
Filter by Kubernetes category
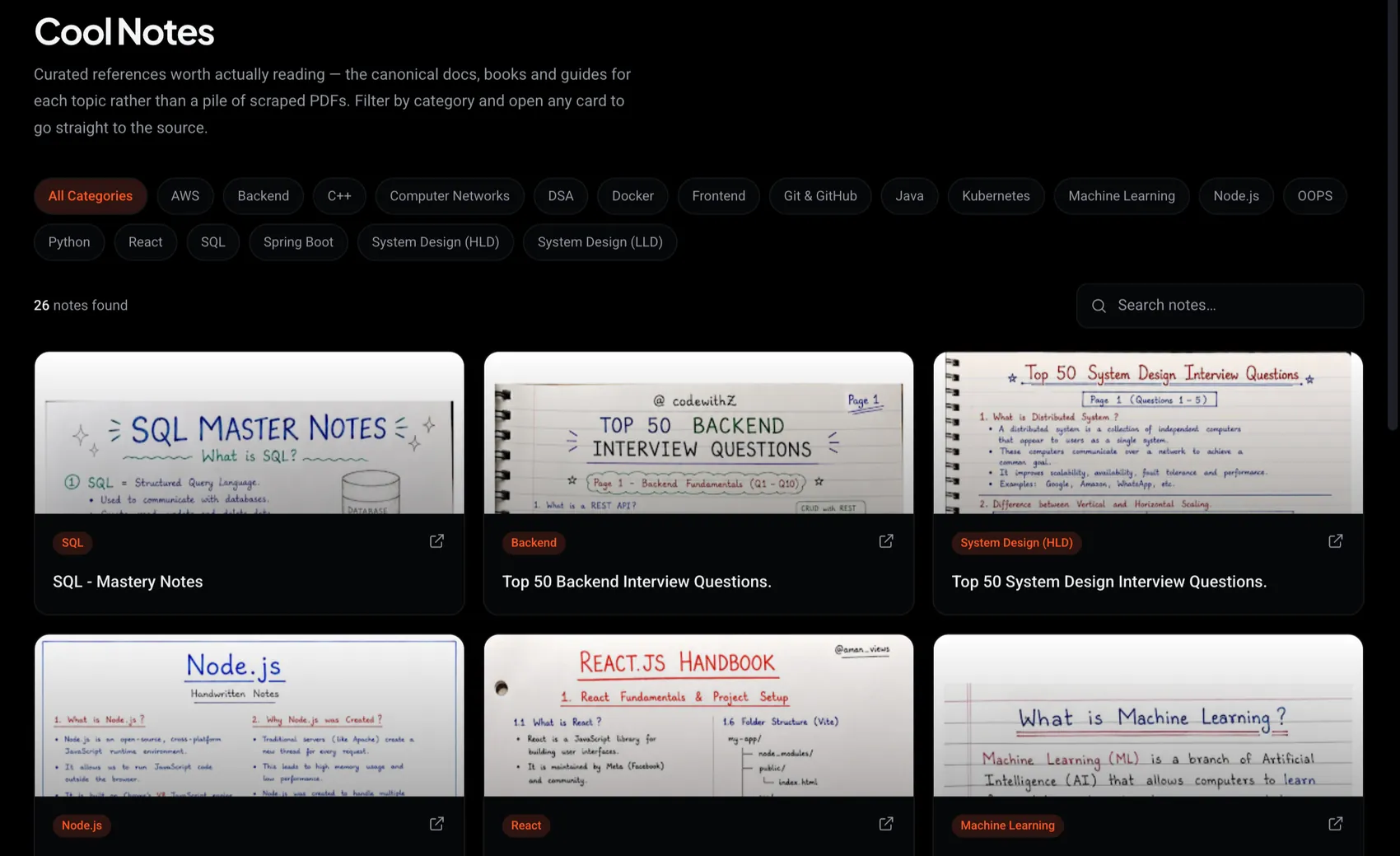point(996,196)
